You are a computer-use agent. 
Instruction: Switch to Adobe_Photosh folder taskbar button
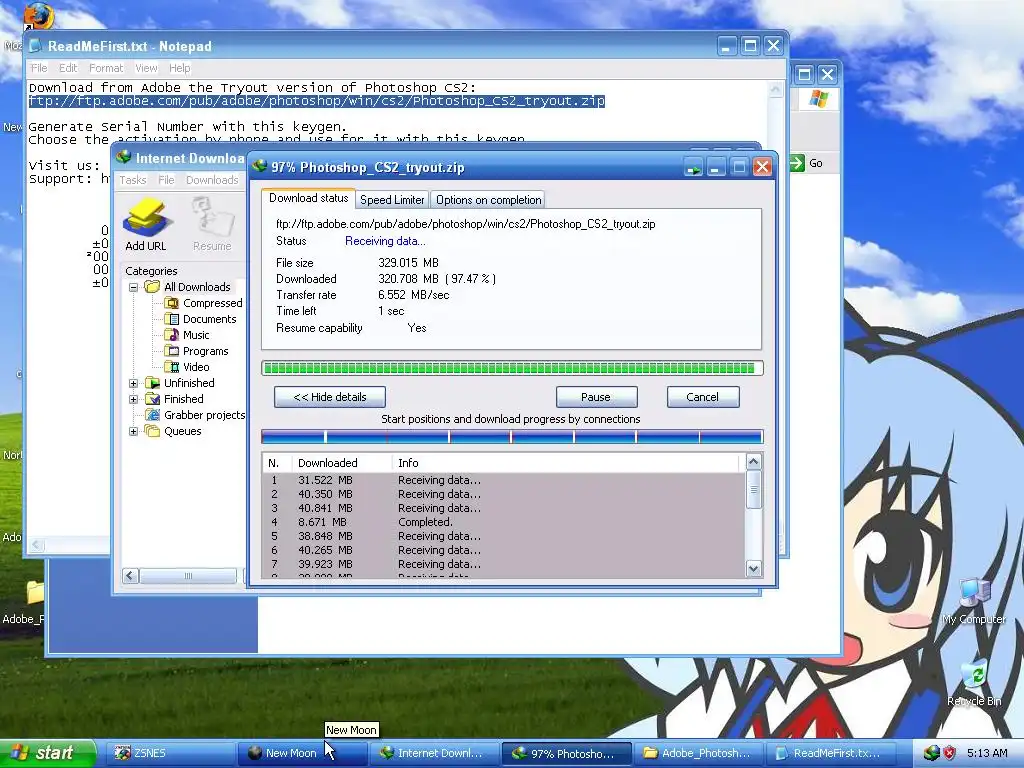[x=697, y=753]
